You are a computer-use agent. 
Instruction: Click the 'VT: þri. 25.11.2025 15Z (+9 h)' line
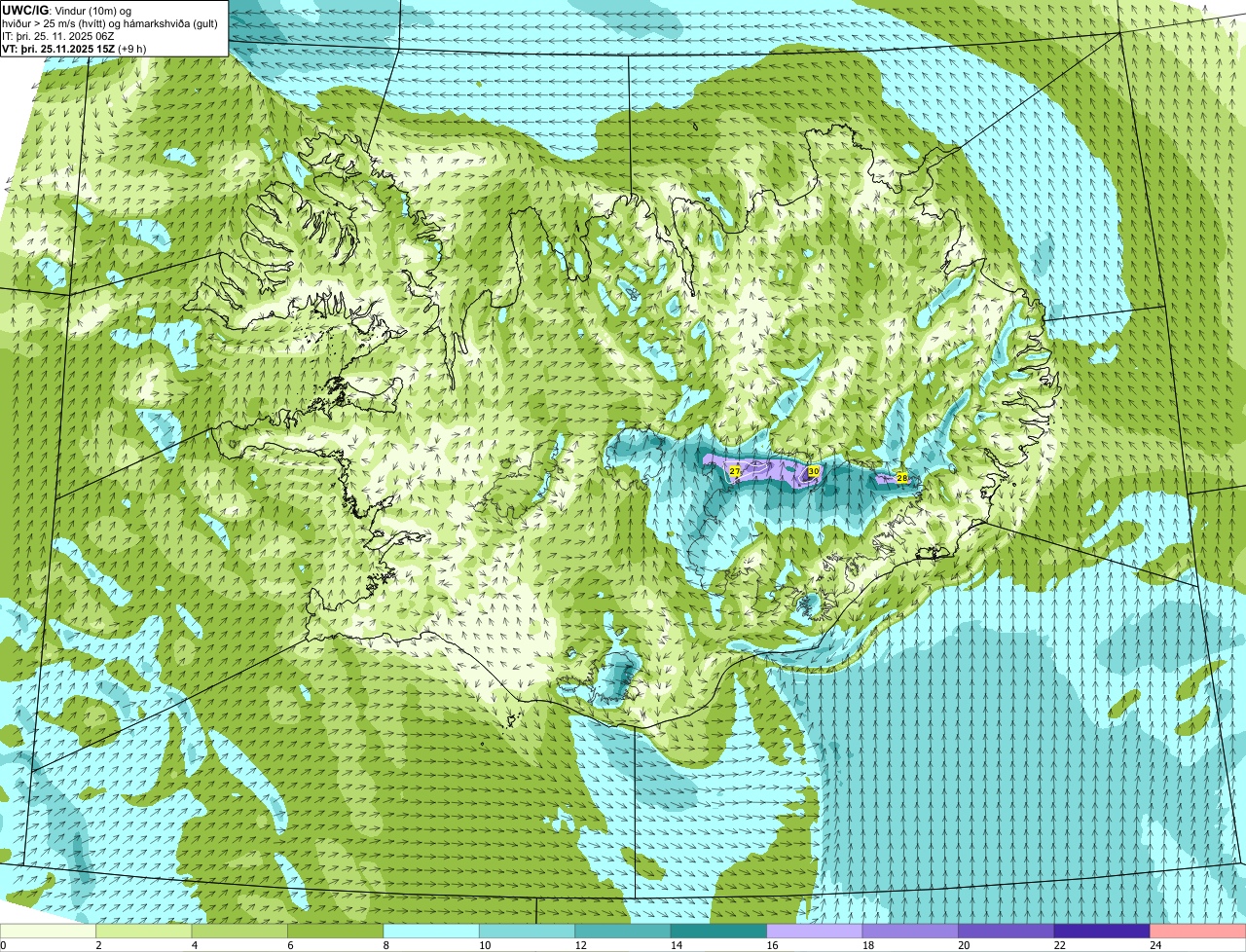pos(74,49)
